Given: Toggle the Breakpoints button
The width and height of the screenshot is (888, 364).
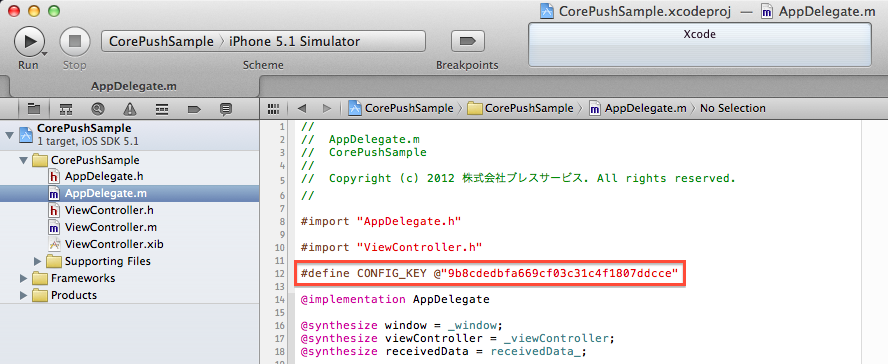Looking at the screenshot, I should pyautogui.click(x=467, y=41).
